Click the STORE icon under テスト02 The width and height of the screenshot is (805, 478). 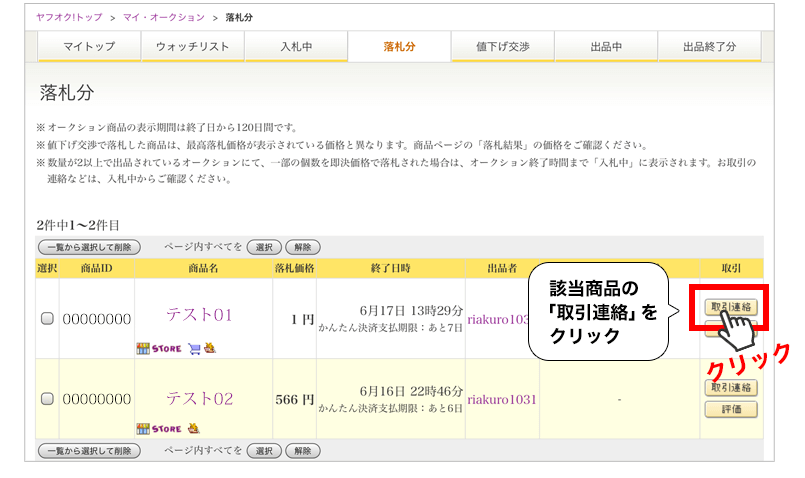coord(159,428)
